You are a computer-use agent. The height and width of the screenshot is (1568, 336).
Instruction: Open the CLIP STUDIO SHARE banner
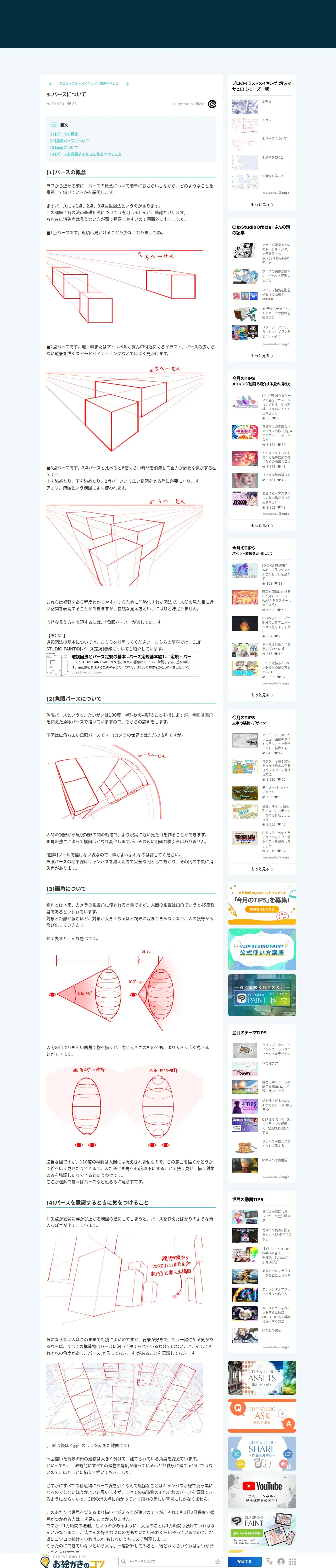[262, 1454]
